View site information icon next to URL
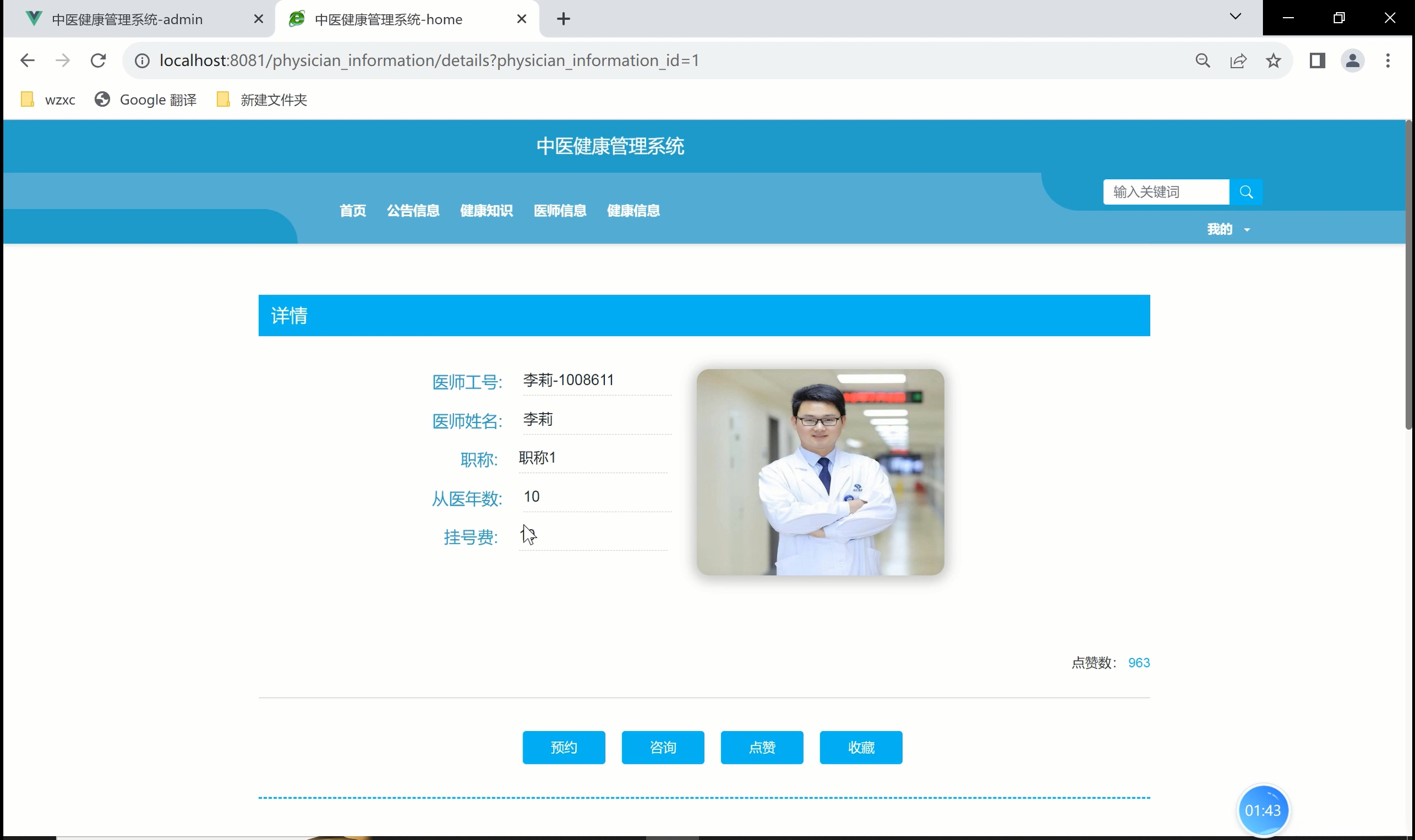The image size is (1415, 840). tap(142, 61)
